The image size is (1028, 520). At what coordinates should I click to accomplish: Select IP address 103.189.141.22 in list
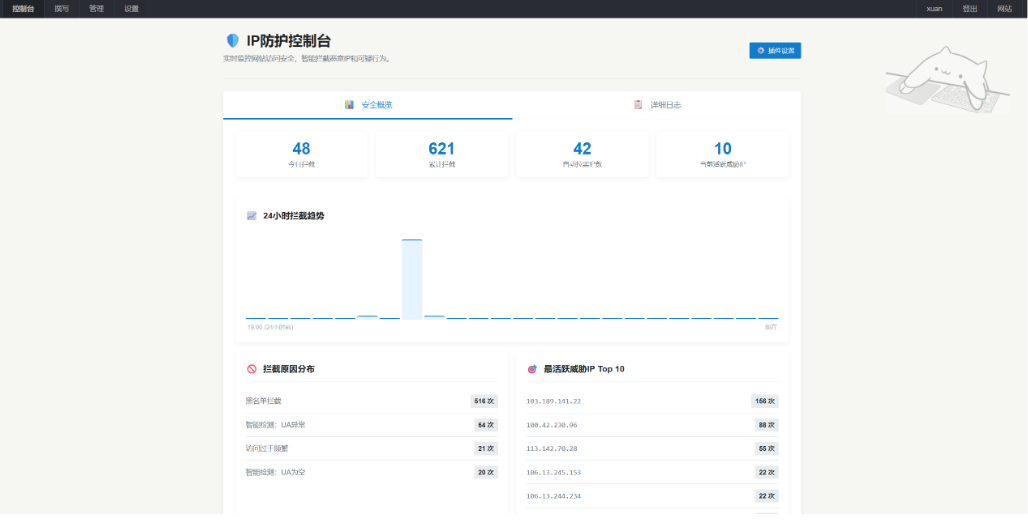pos(554,401)
